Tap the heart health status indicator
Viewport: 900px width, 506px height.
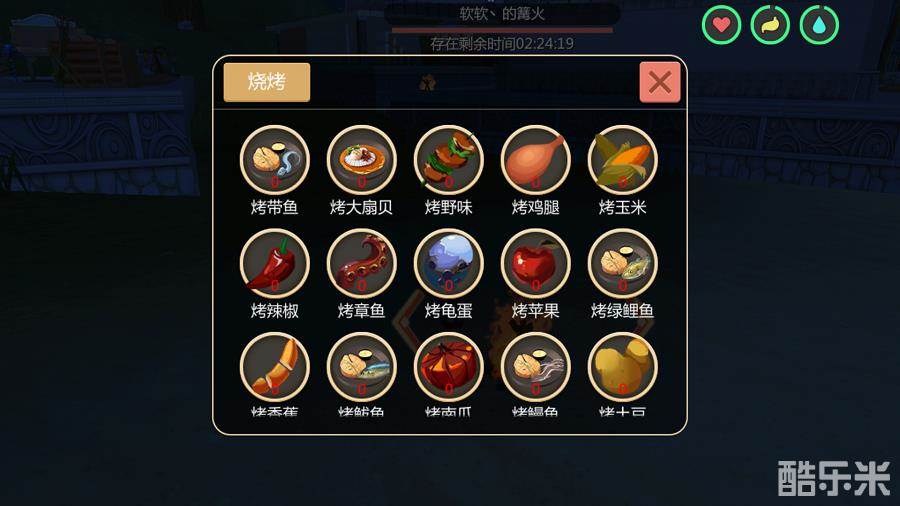coord(721,25)
